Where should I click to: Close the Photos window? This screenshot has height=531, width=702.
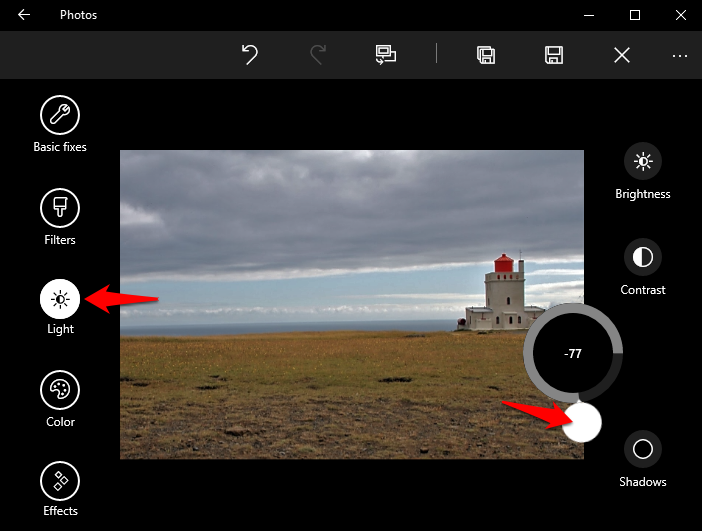coord(681,15)
